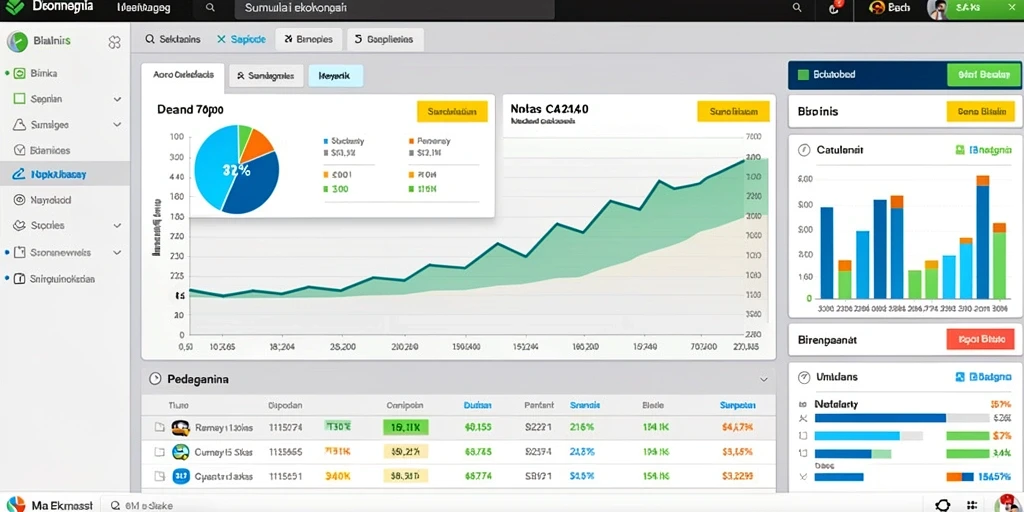This screenshot has width=1024, height=512.
Task: Select the Bimopies toolbar tab
Action: [308, 39]
